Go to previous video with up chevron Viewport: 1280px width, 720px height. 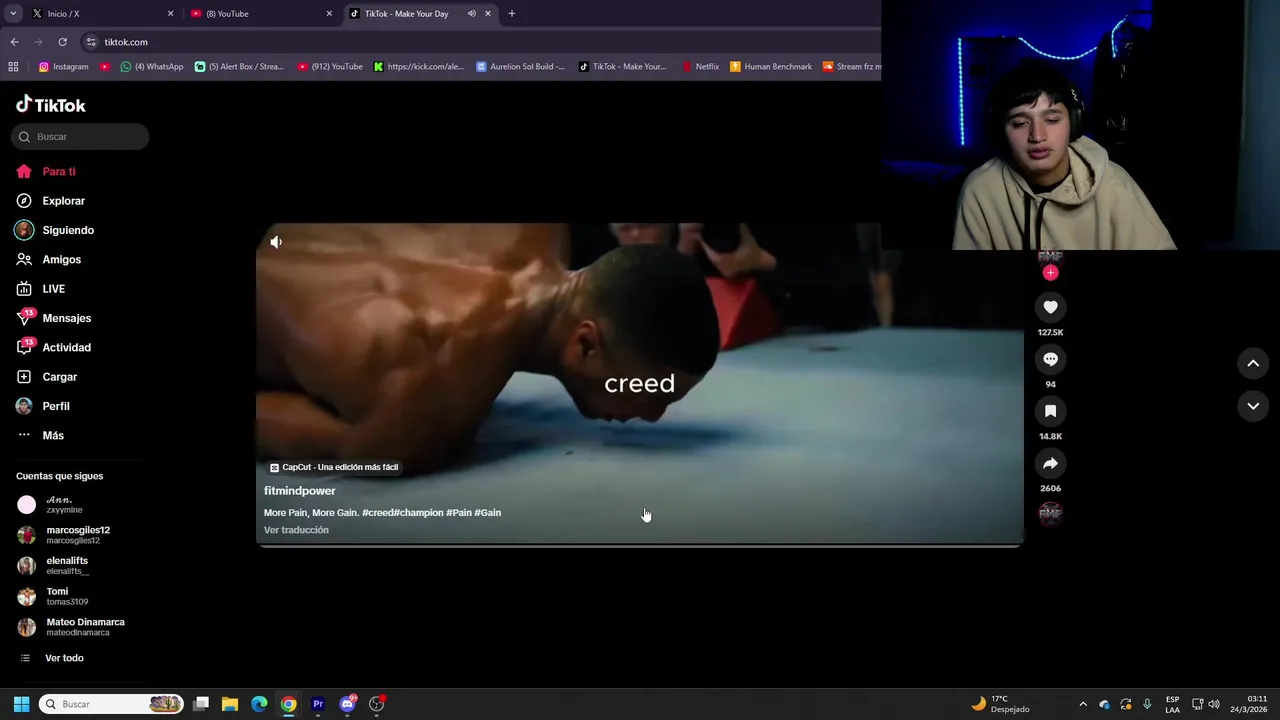click(1253, 364)
